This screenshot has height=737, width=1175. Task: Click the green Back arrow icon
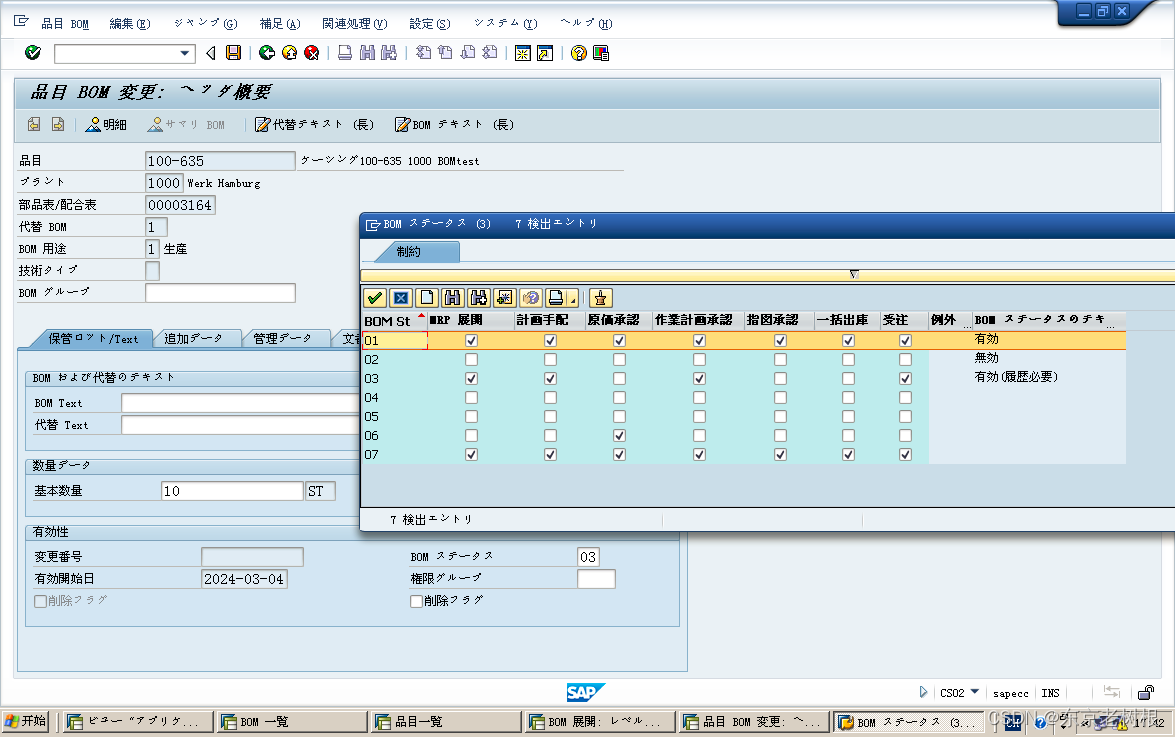267,52
